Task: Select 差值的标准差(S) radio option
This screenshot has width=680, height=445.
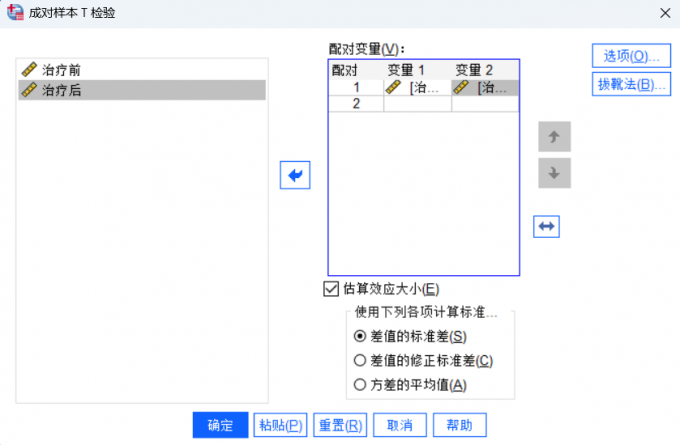Action: pos(360,336)
